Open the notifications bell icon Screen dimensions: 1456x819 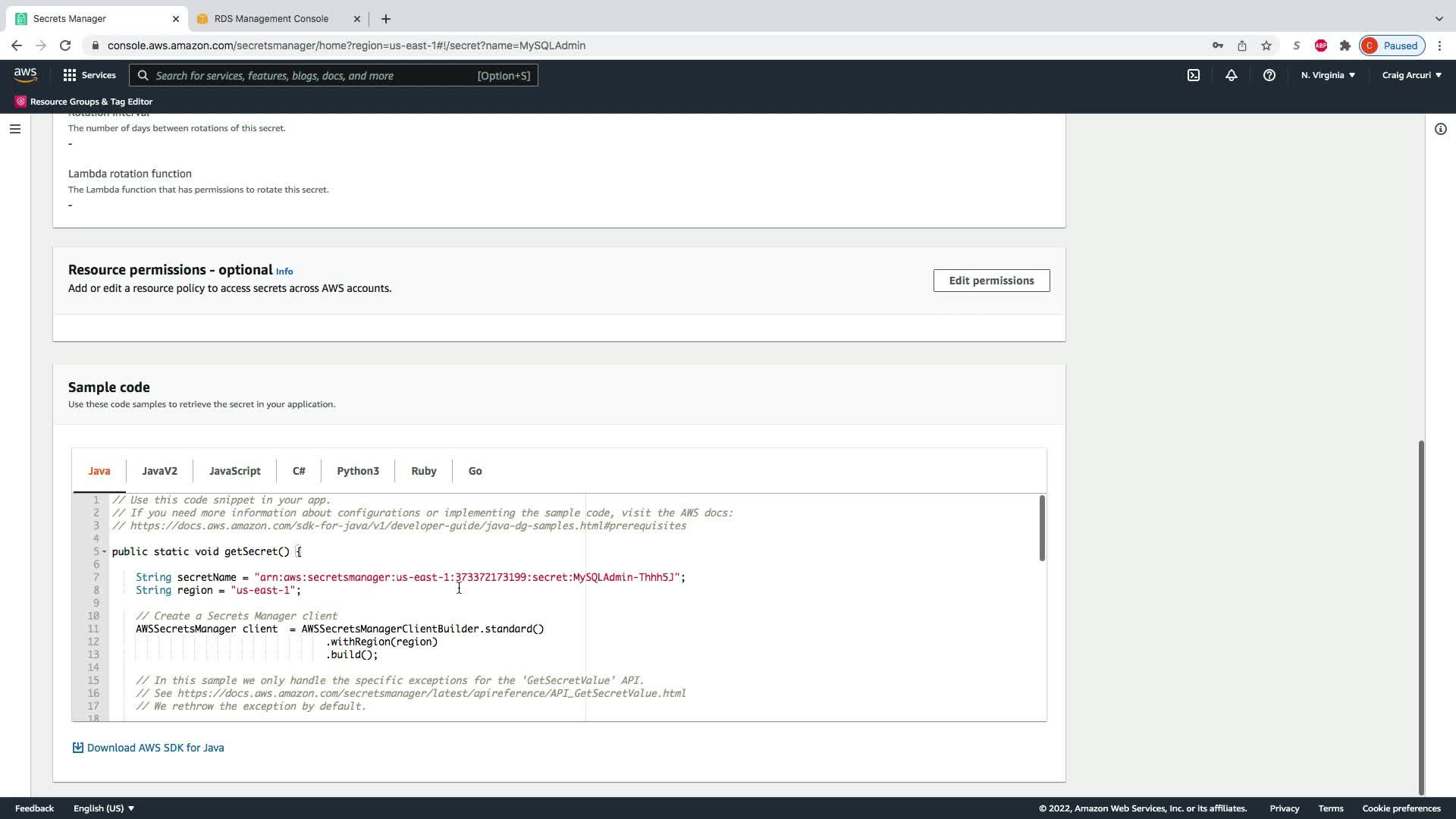(x=1232, y=75)
